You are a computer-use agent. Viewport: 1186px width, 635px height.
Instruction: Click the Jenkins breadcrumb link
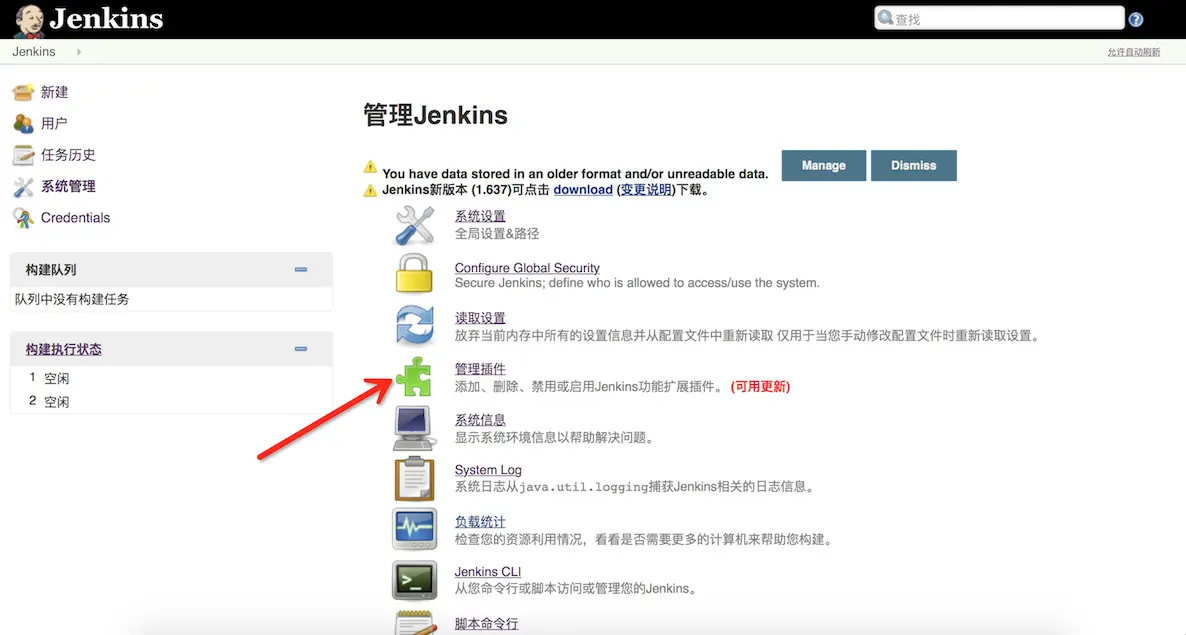34,51
